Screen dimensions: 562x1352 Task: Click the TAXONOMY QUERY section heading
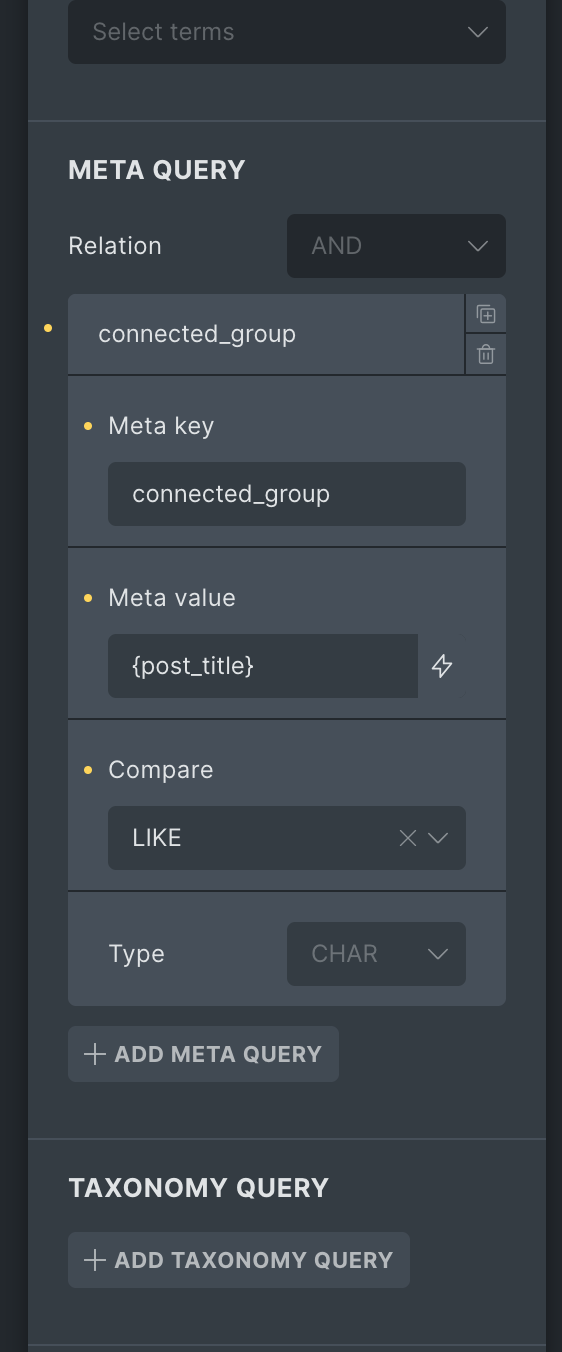click(199, 1188)
